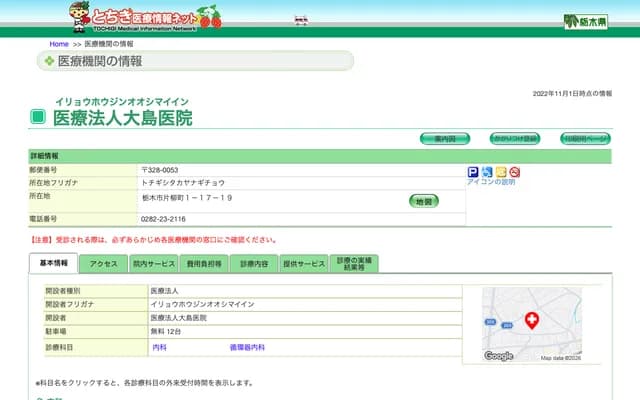Click the 2022年11月1日時点の情報 date text
Screen dimensions: 640x400
[x=572, y=93]
